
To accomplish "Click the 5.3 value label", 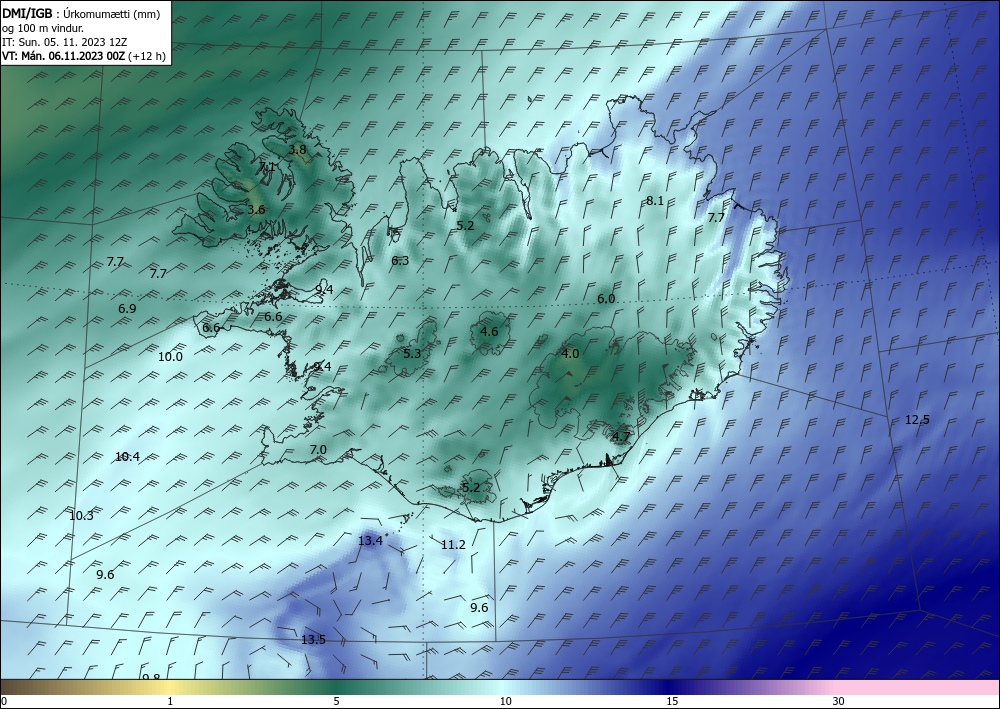I will click(412, 354).
